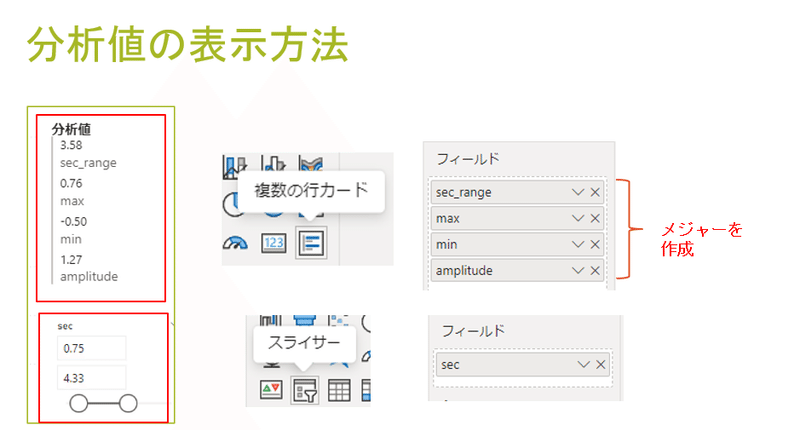Select the KPI visual with triangles icon
This screenshot has width=800, height=430.
(x=271, y=390)
